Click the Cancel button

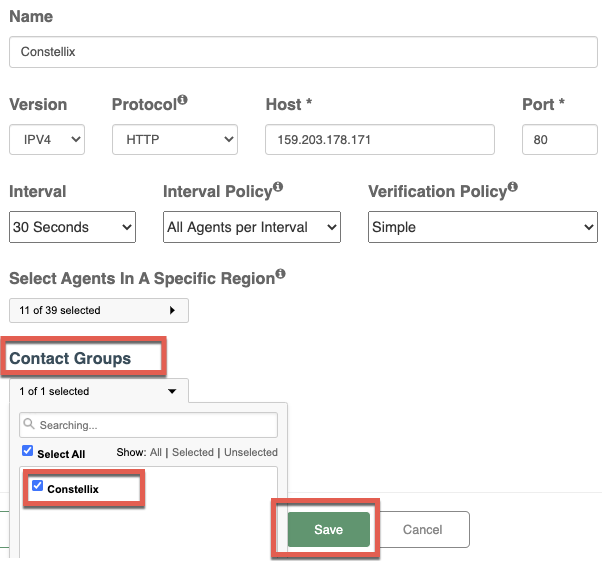[x=422, y=530]
